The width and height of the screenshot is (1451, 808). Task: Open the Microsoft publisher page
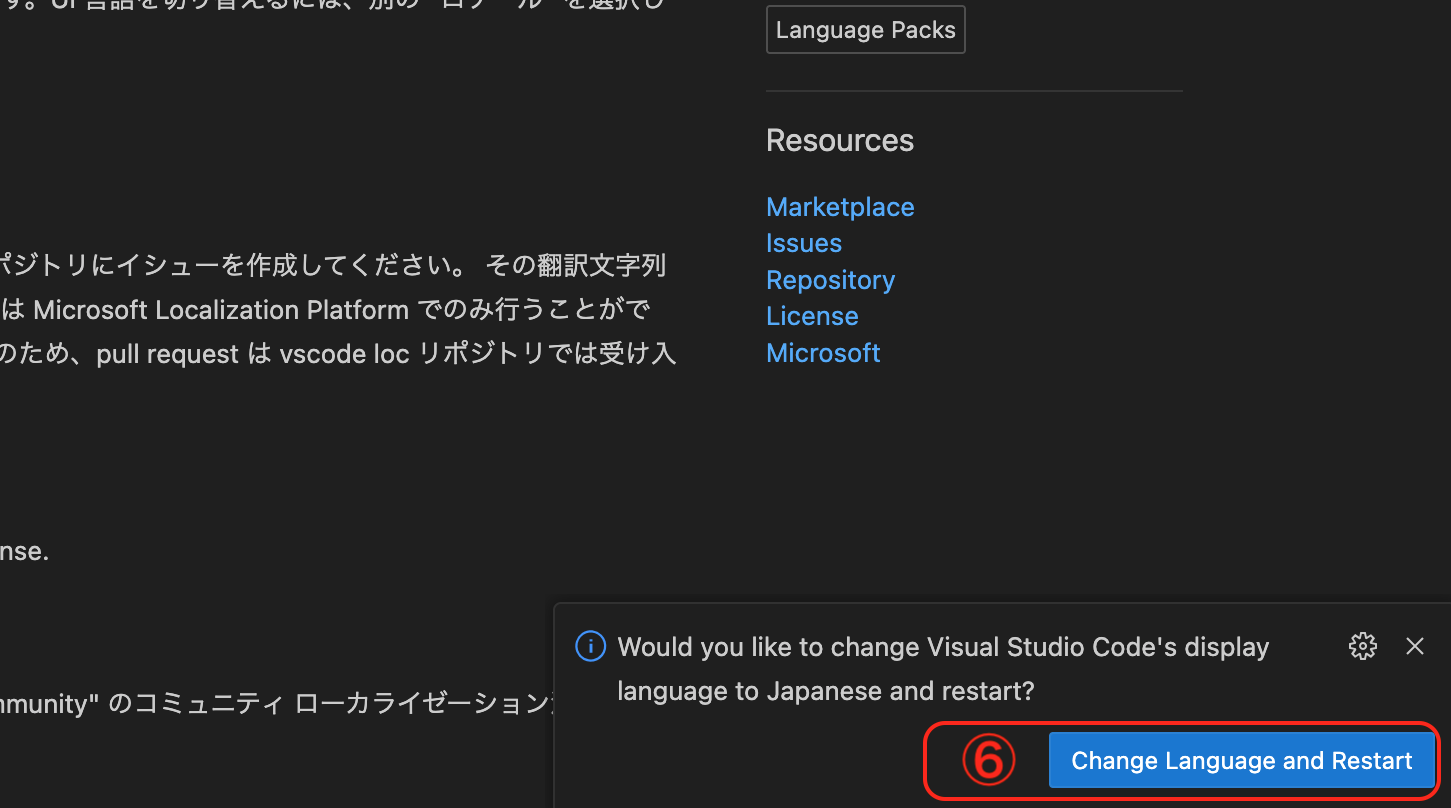(x=823, y=353)
